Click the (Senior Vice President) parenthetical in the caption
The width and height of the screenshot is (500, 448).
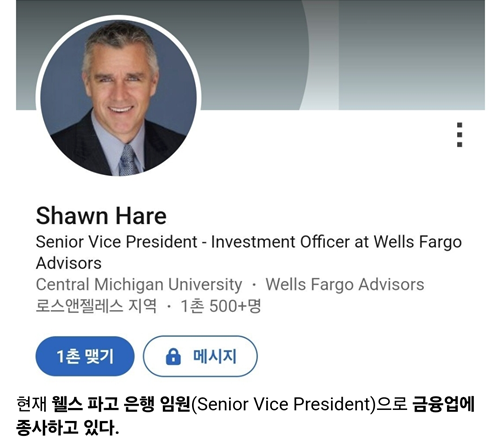pos(283,404)
